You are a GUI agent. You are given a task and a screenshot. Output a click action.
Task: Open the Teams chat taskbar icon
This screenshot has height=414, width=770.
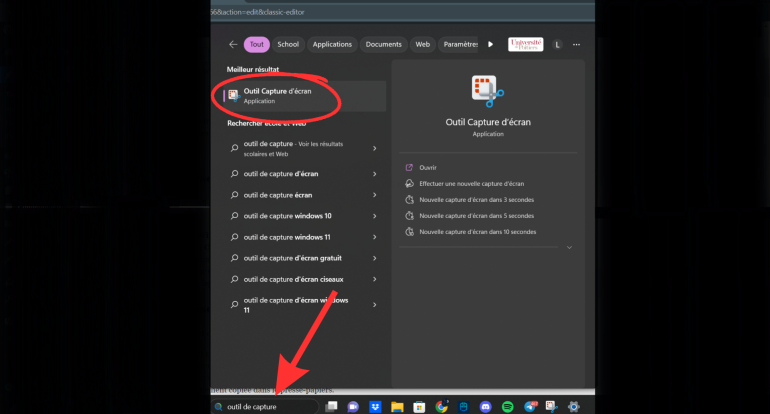pos(353,407)
